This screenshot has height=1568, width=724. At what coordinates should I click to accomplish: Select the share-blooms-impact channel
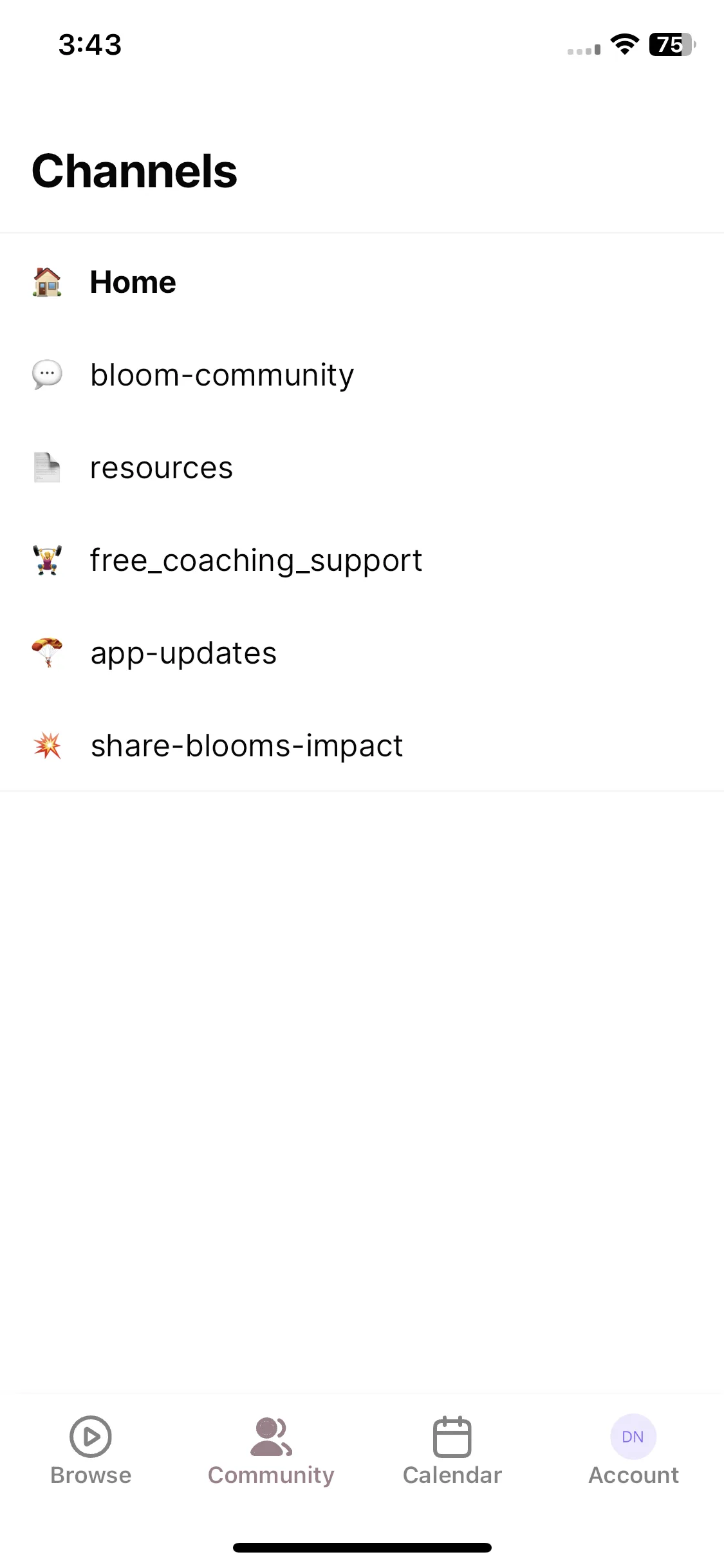[x=362, y=745]
